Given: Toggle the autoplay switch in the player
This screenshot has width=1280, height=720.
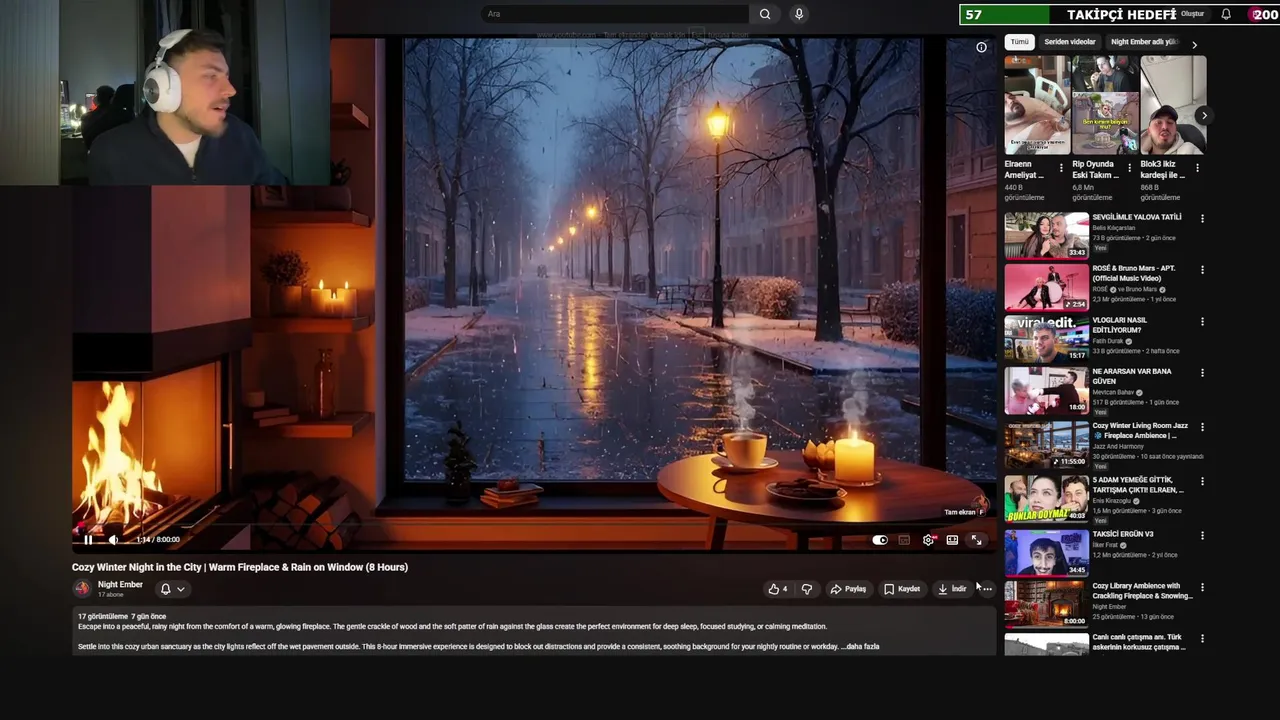Looking at the screenshot, I should pyautogui.click(x=880, y=540).
